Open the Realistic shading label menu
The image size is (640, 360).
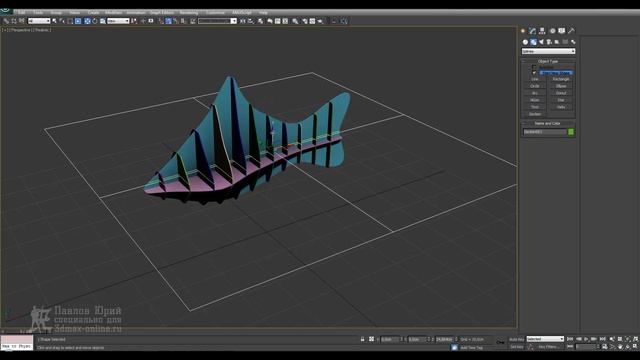click(42, 30)
